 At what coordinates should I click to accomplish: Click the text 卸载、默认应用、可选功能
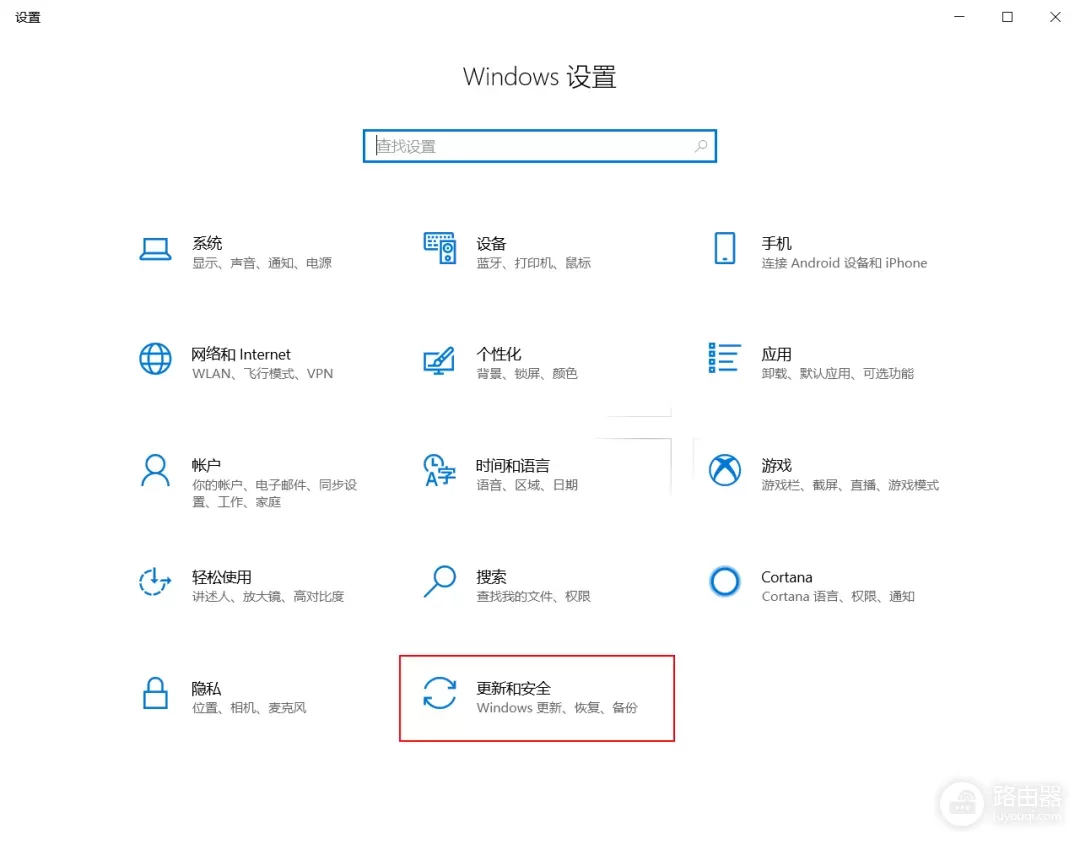point(838,373)
